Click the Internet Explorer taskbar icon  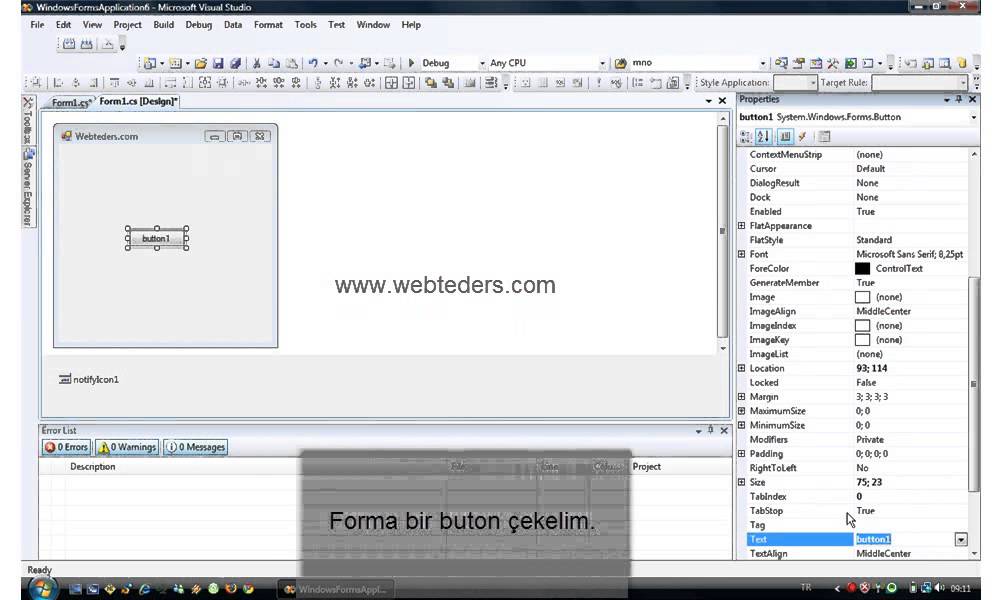(x=145, y=589)
